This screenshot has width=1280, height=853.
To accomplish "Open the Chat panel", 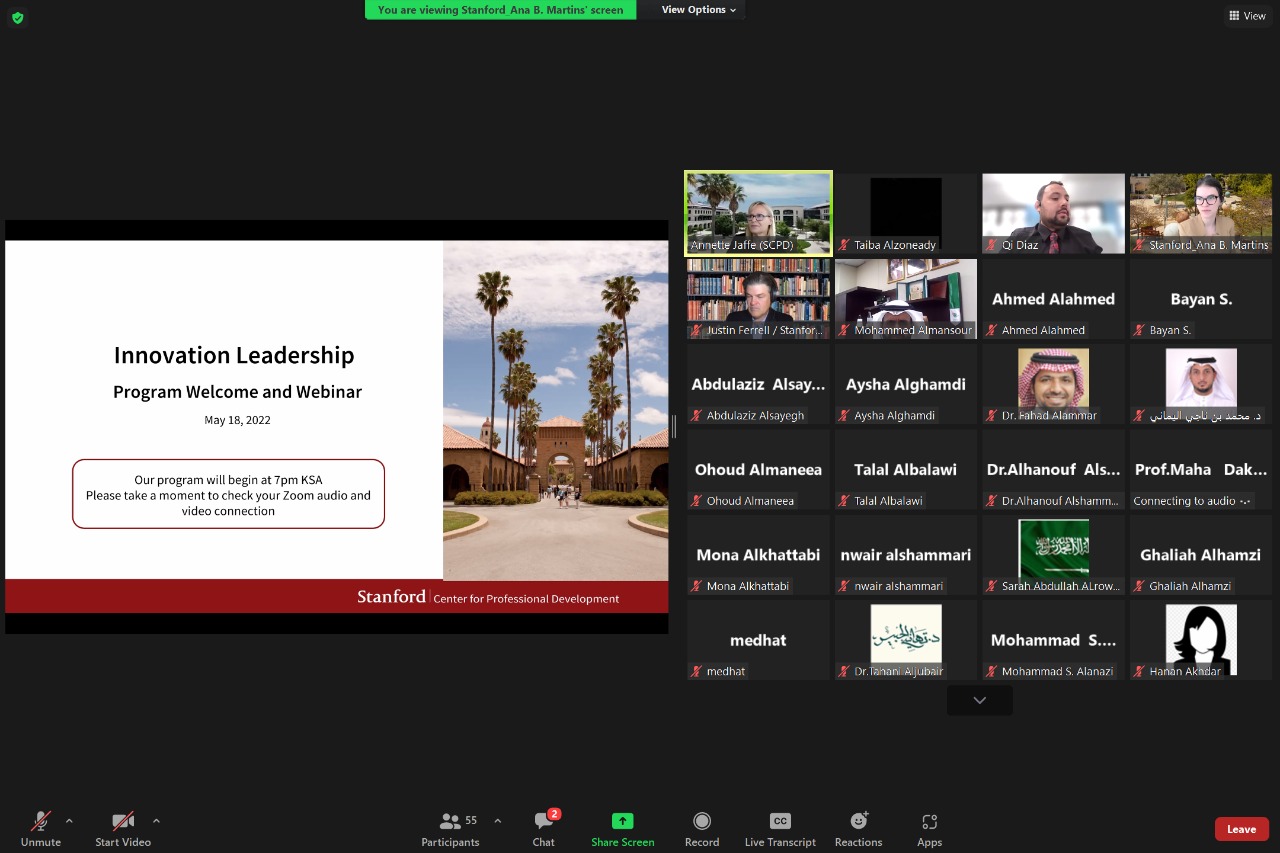I will click(x=543, y=829).
